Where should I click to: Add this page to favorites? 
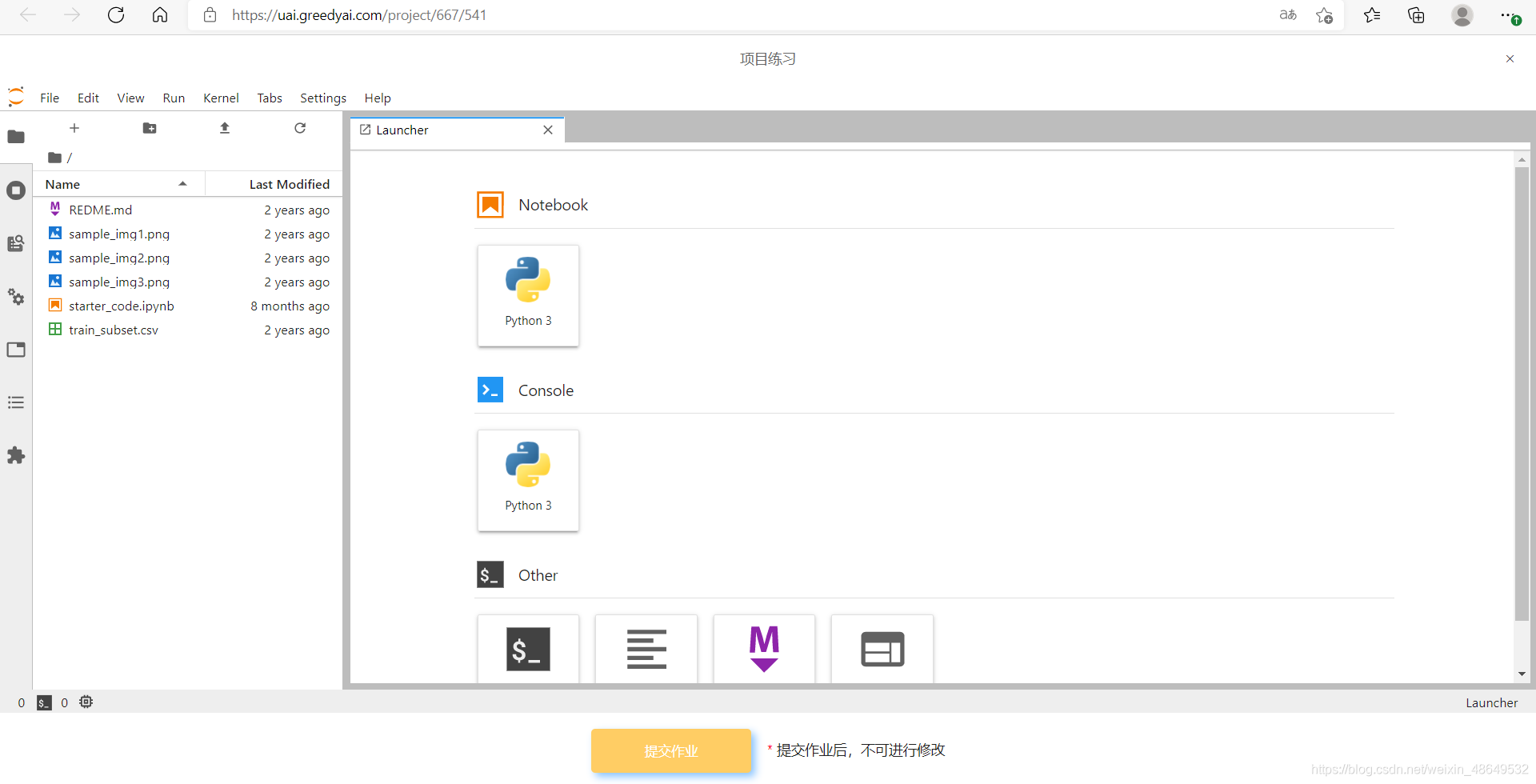click(1325, 15)
